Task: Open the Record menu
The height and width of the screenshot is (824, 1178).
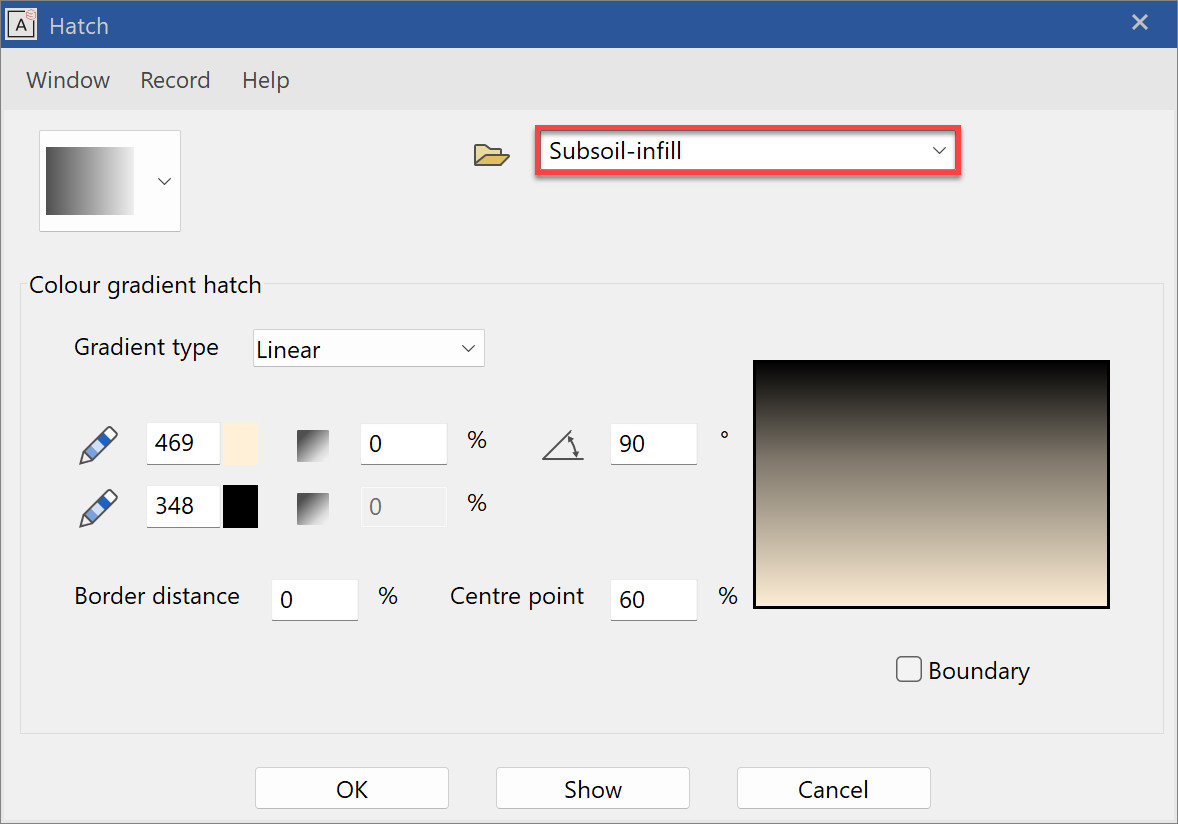Action: point(175,80)
